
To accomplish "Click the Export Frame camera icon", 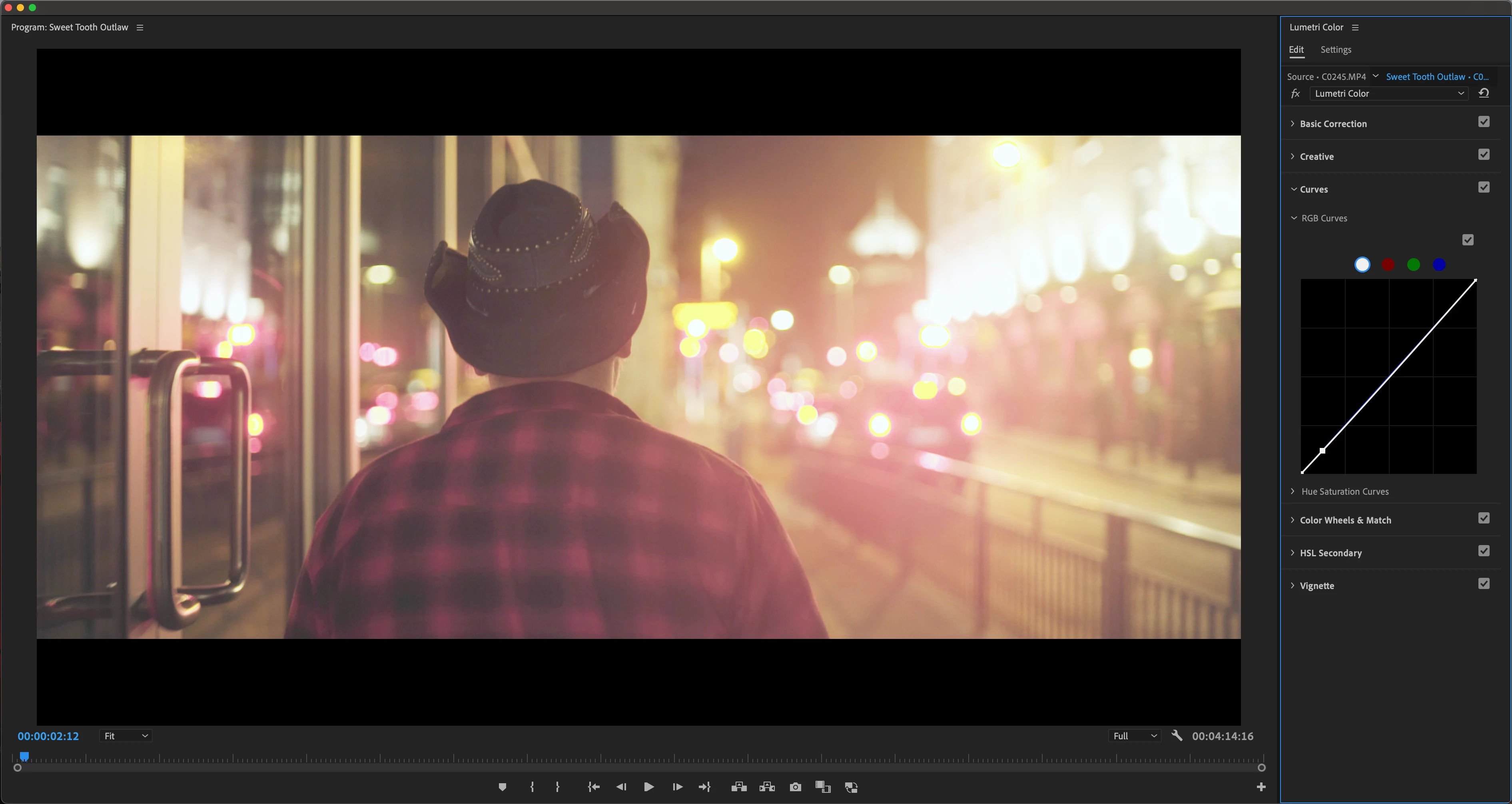I will 795,787.
